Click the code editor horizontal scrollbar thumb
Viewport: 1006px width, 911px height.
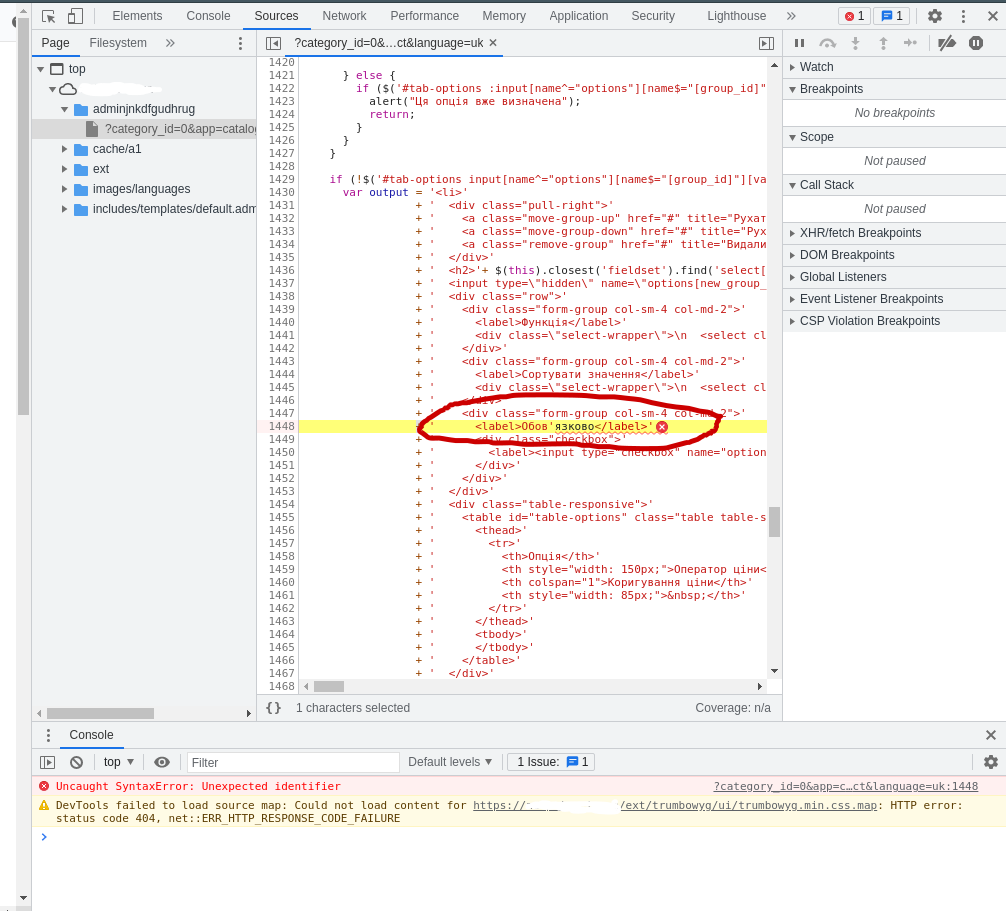coord(329,686)
